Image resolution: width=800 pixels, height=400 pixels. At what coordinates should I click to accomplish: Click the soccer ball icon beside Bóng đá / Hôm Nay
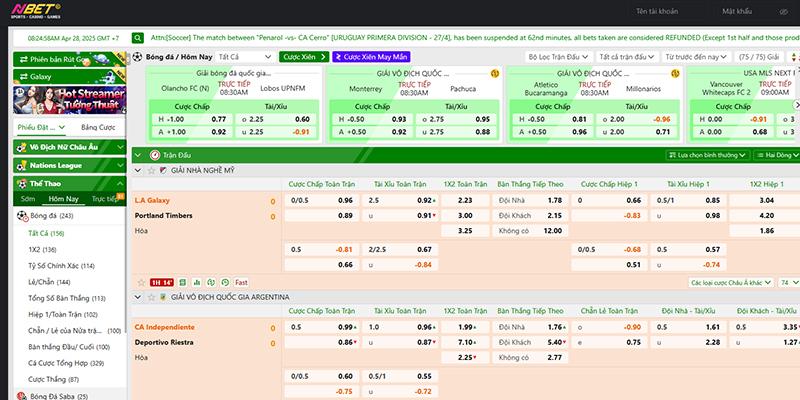point(137,57)
